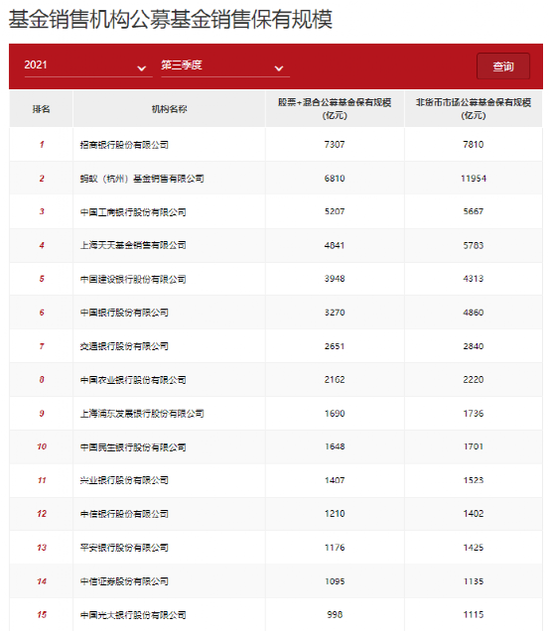Click the value 2162 for 农业银行
Image resolution: width=550 pixels, height=631 pixels.
(334, 379)
